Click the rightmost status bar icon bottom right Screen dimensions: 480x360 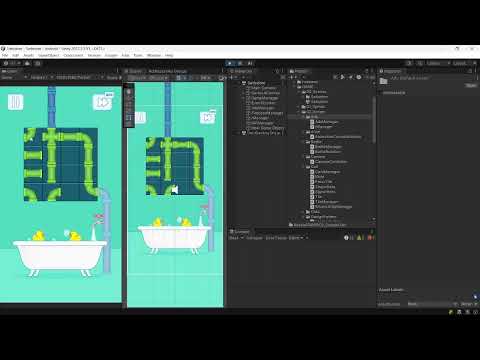click(476, 312)
